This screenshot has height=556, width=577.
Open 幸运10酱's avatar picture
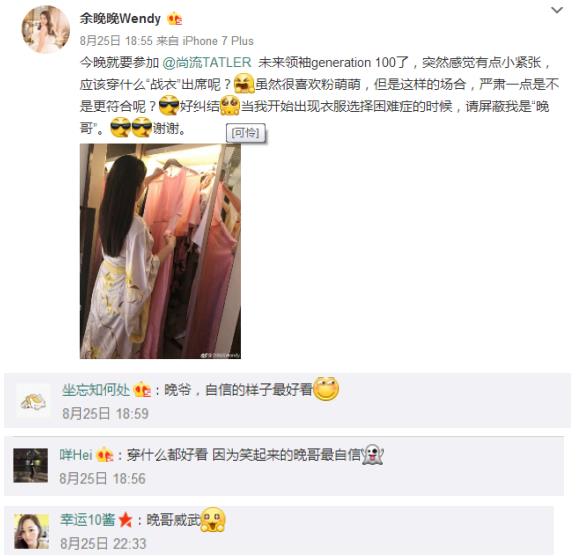[31, 531]
